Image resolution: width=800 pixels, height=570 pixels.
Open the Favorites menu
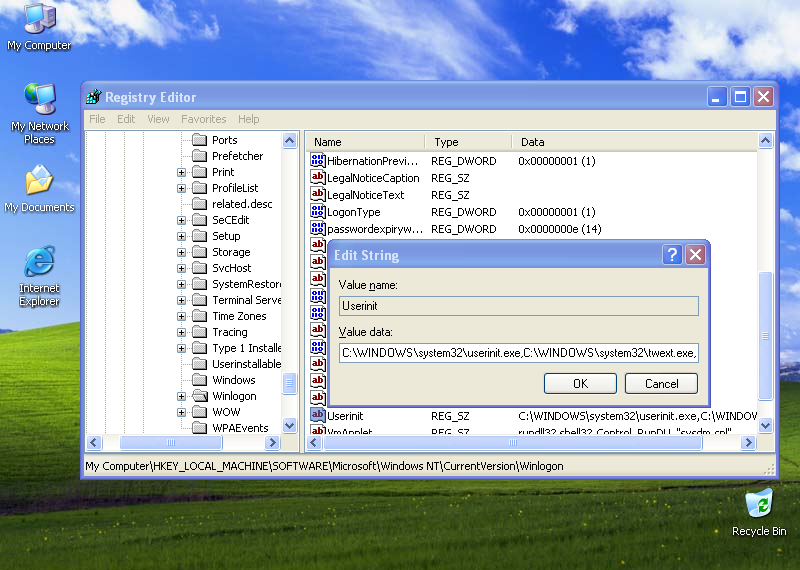204,119
